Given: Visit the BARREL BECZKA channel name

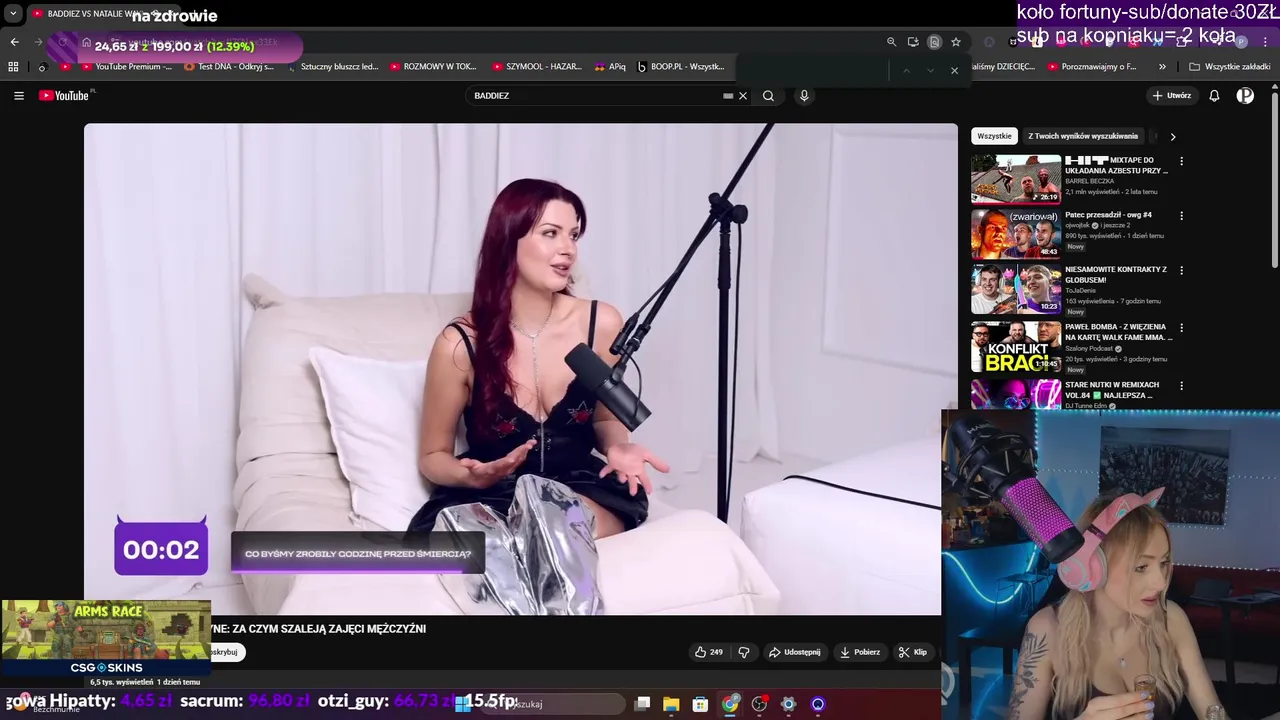Looking at the screenshot, I should coord(1089,181).
